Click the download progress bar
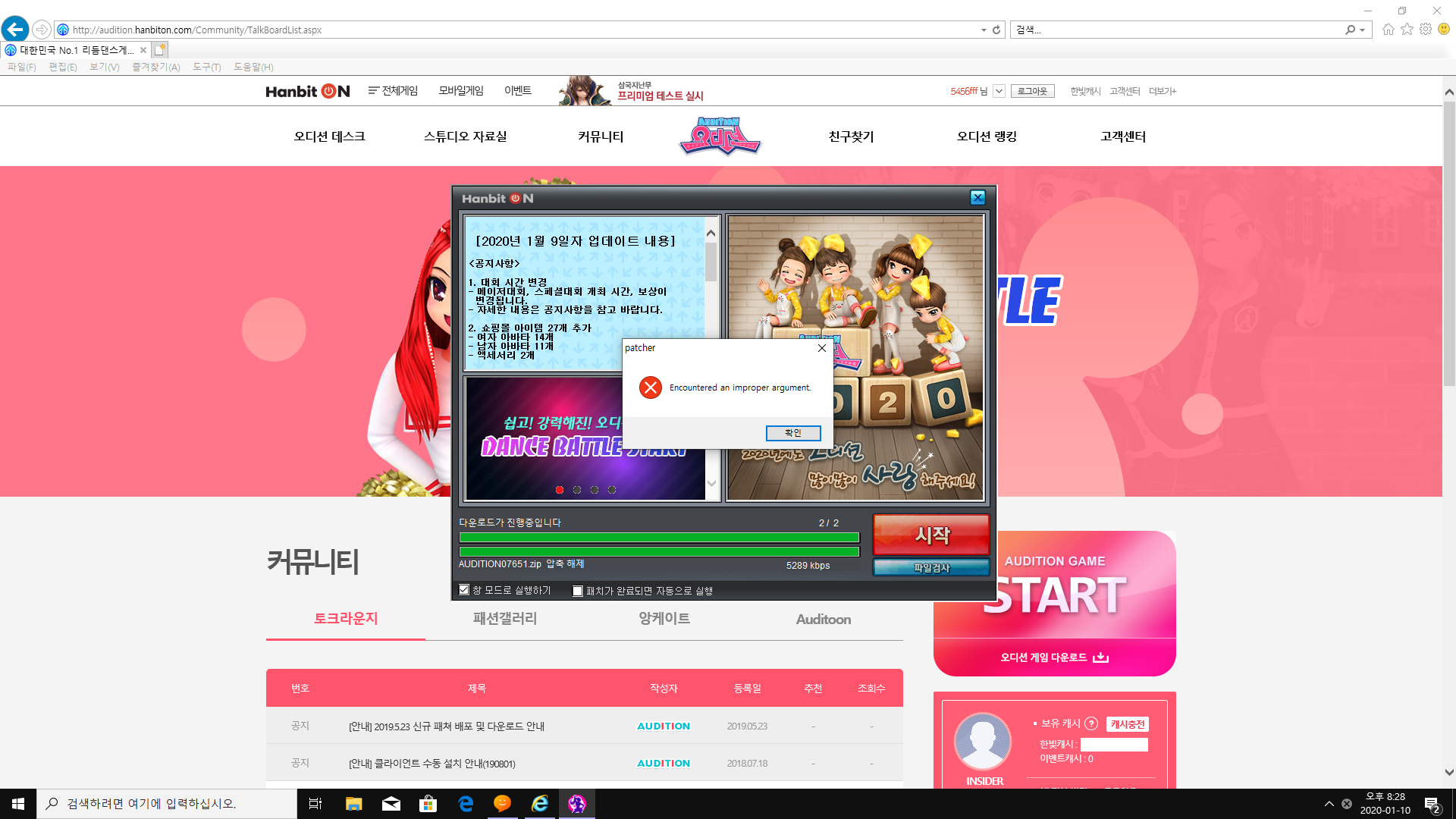 pyautogui.click(x=659, y=538)
